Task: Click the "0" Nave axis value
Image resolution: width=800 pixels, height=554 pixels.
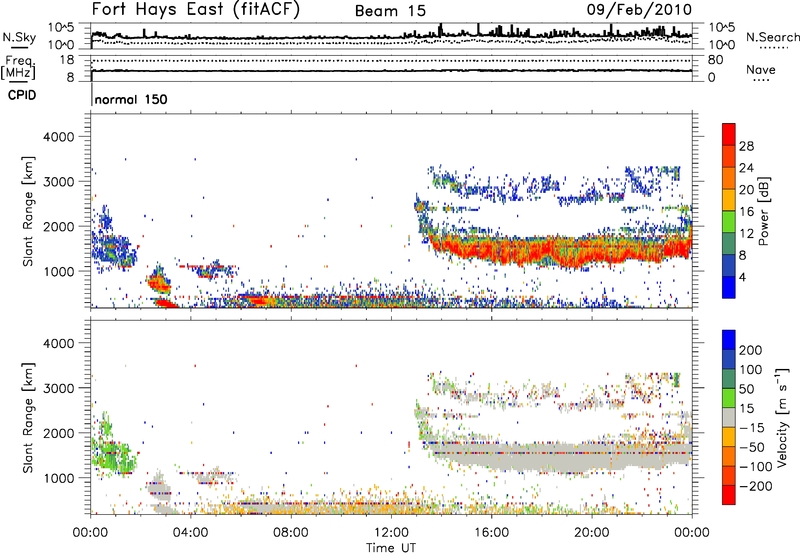Action: [x=712, y=78]
